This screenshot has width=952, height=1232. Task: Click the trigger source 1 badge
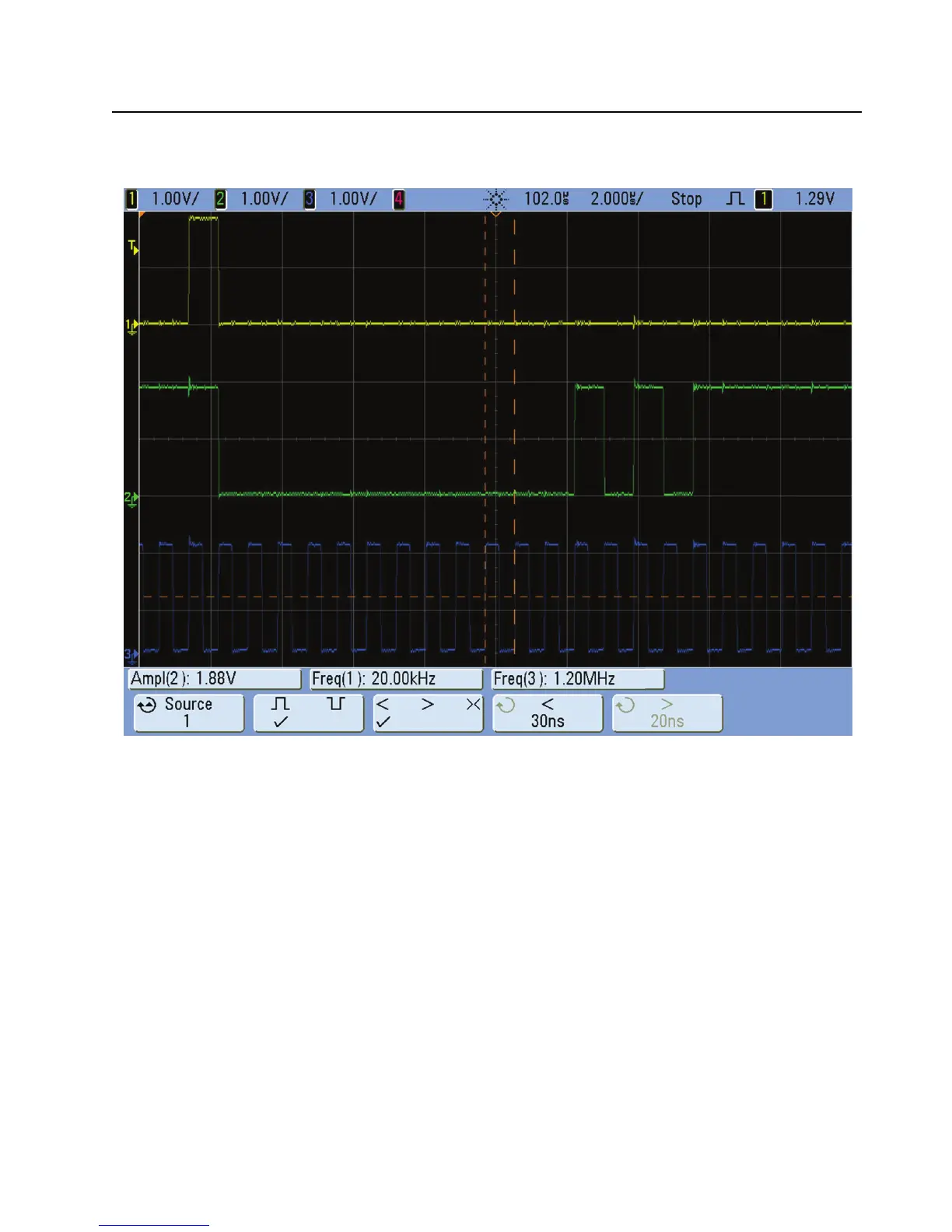click(764, 199)
